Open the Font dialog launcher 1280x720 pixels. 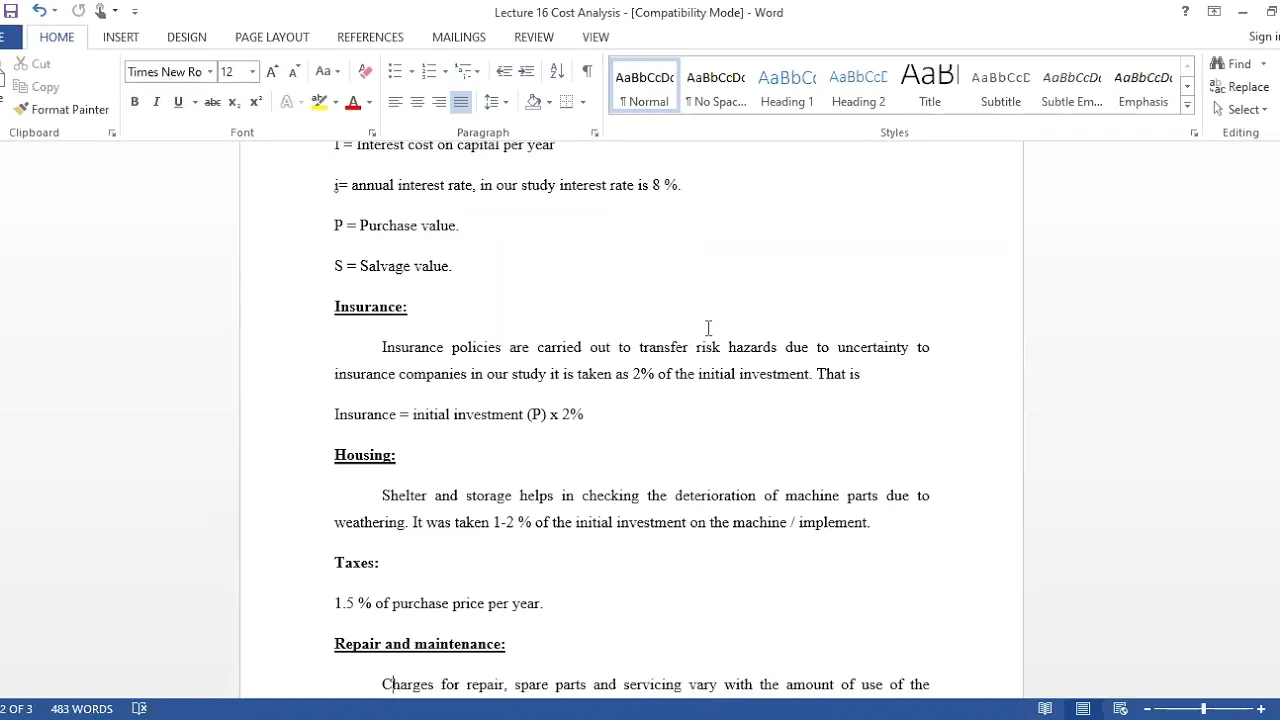[x=372, y=133]
